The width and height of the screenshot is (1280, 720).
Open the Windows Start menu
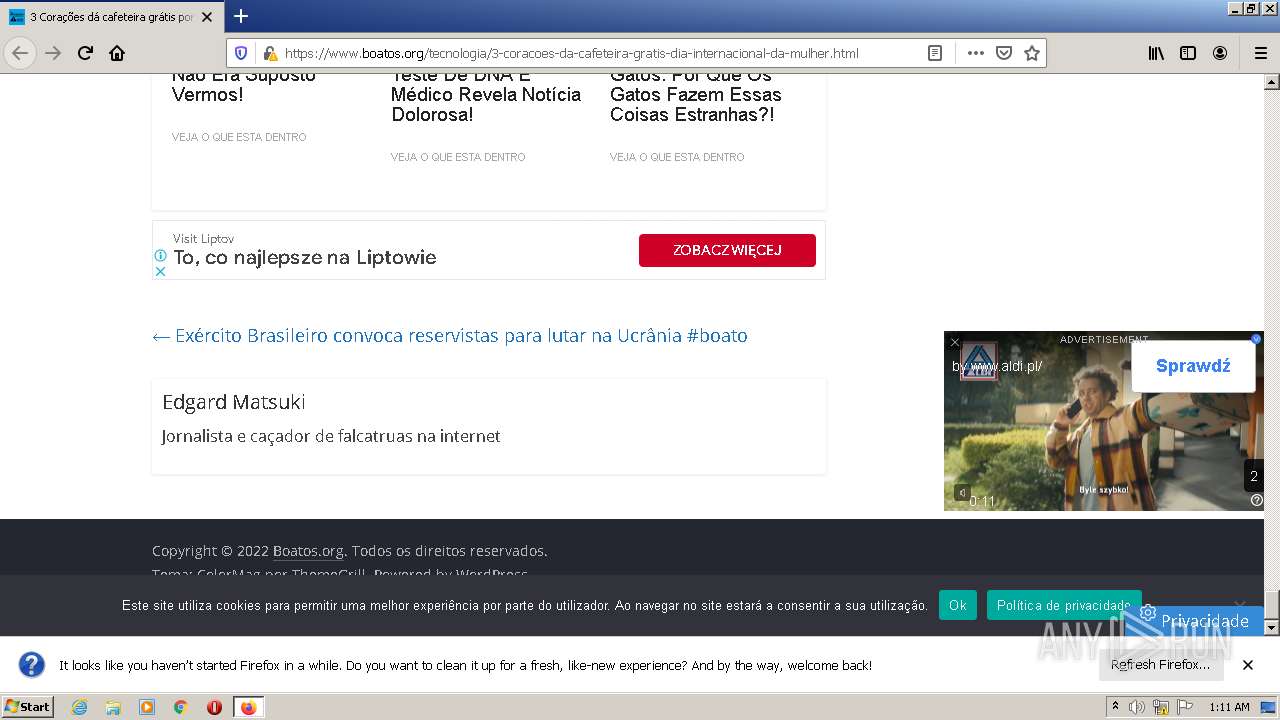(28, 707)
